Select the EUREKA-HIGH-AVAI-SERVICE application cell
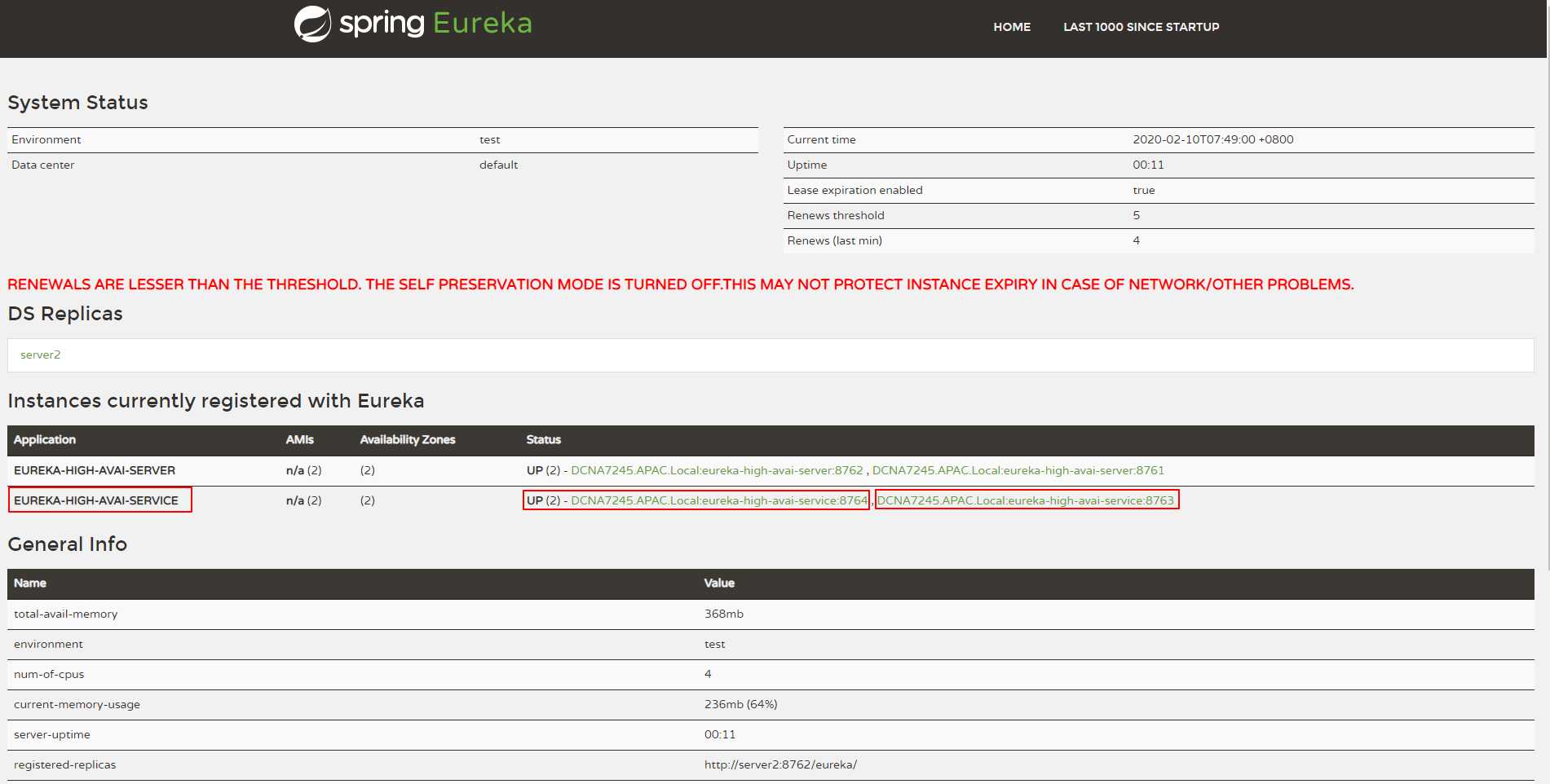 coord(96,500)
